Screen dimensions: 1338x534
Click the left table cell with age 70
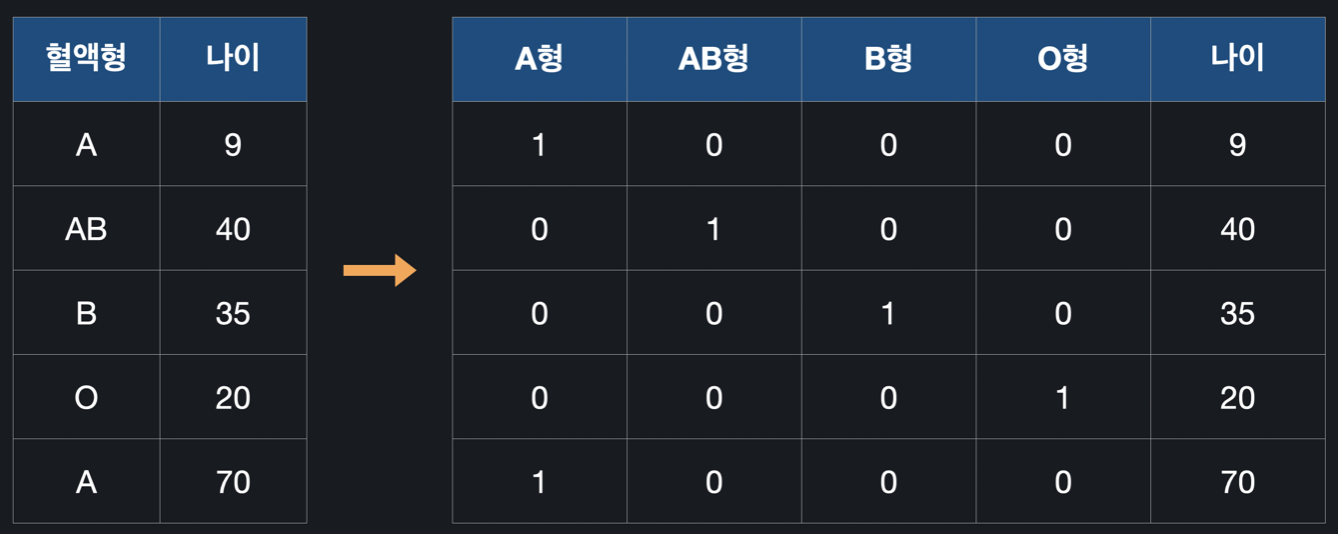point(233,481)
